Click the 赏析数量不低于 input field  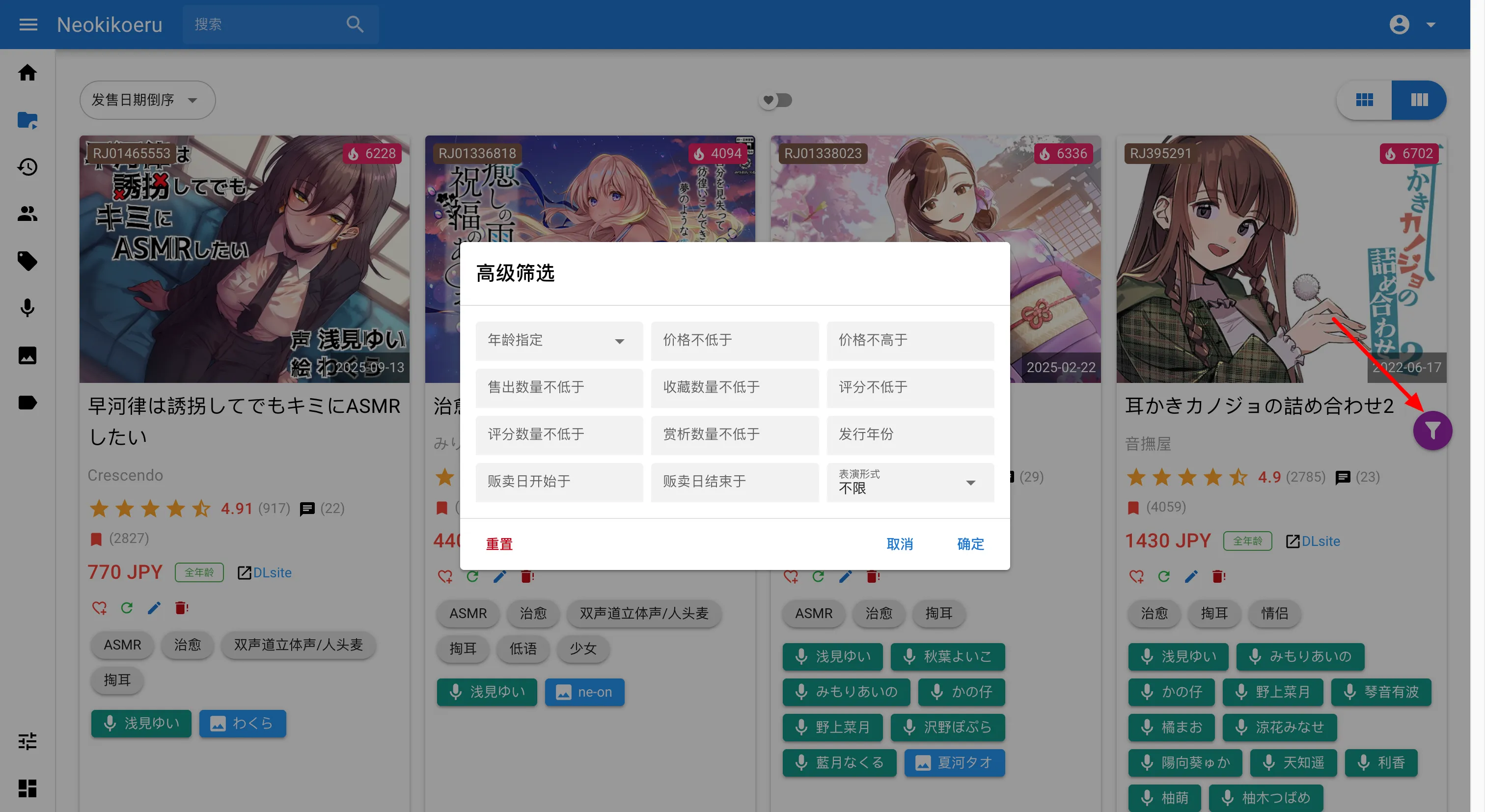point(735,435)
